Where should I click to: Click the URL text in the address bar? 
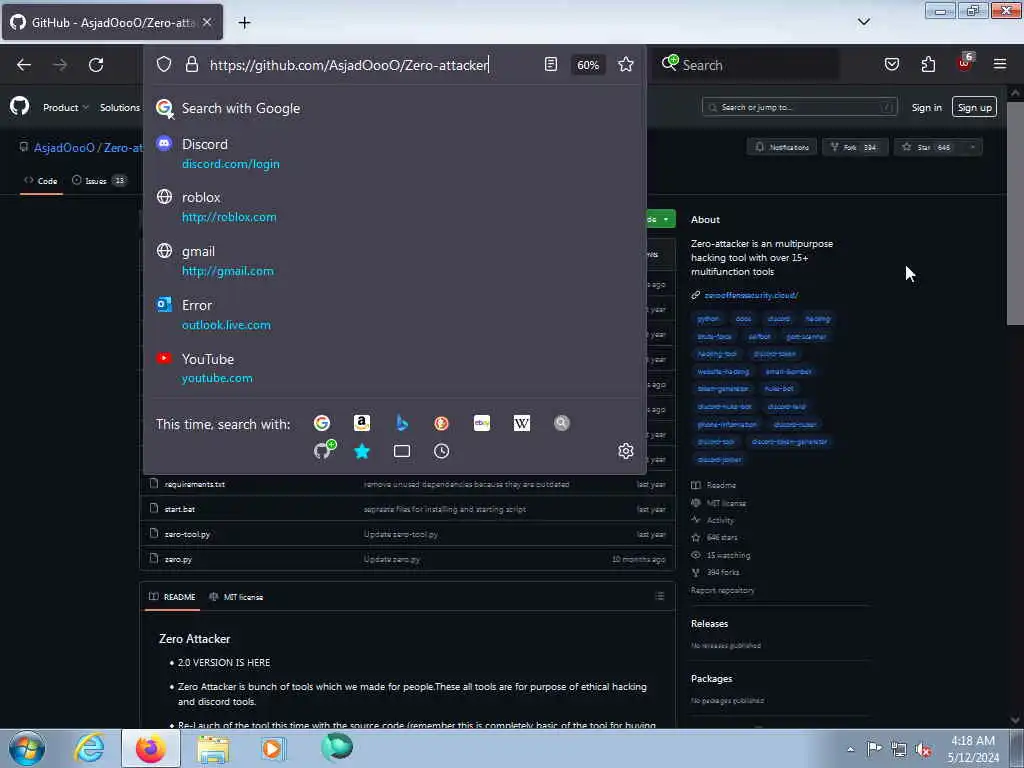(349, 65)
